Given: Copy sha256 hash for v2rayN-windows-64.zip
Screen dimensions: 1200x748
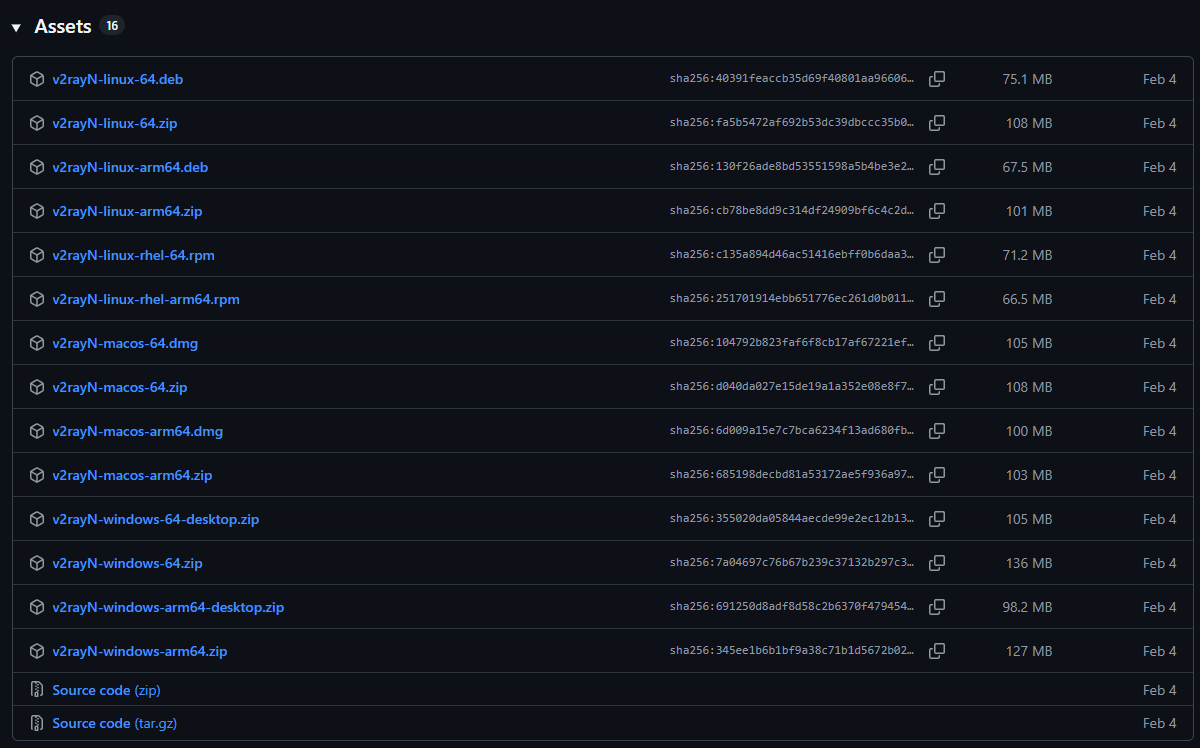Looking at the screenshot, I should point(937,563).
